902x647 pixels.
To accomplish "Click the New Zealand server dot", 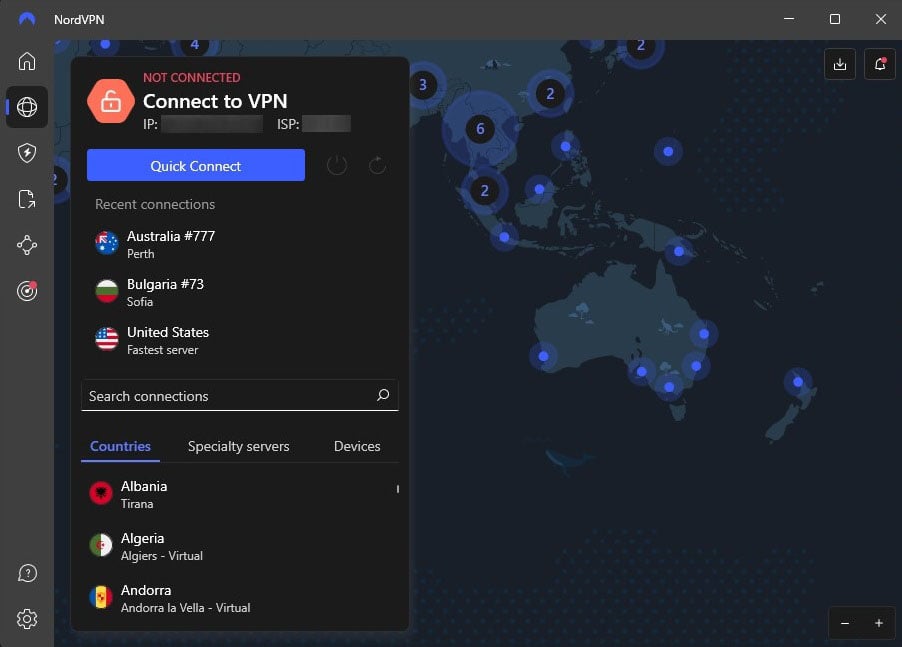I will tap(798, 382).
